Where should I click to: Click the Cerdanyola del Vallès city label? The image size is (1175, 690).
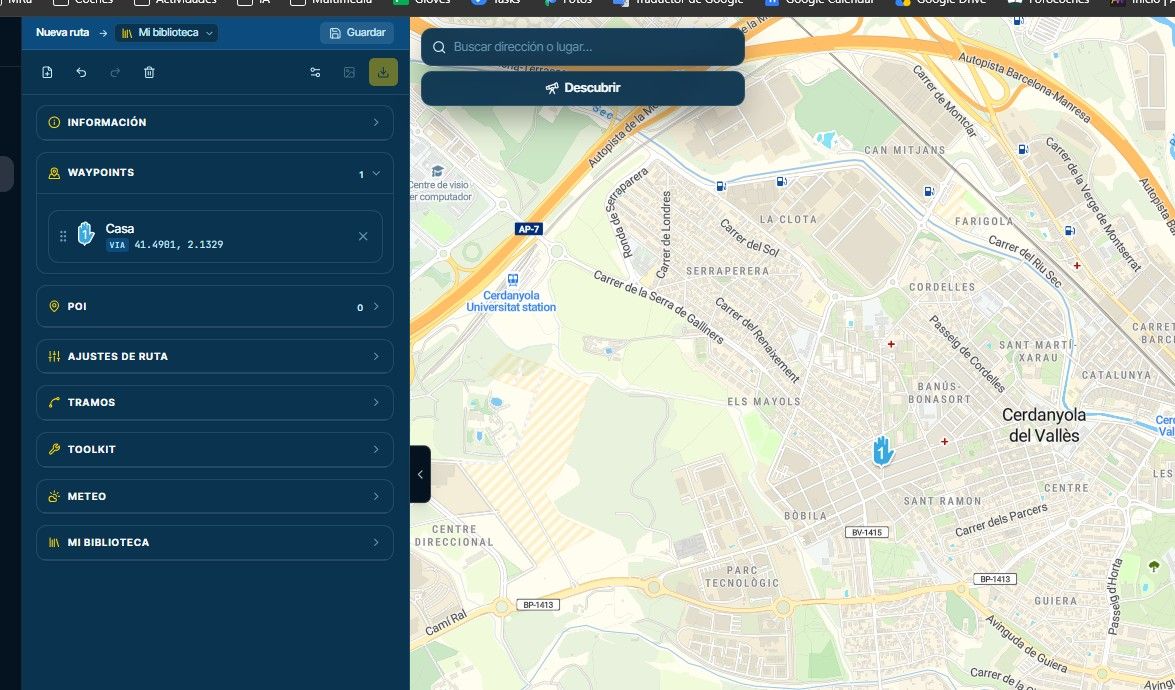pyautogui.click(x=1044, y=425)
